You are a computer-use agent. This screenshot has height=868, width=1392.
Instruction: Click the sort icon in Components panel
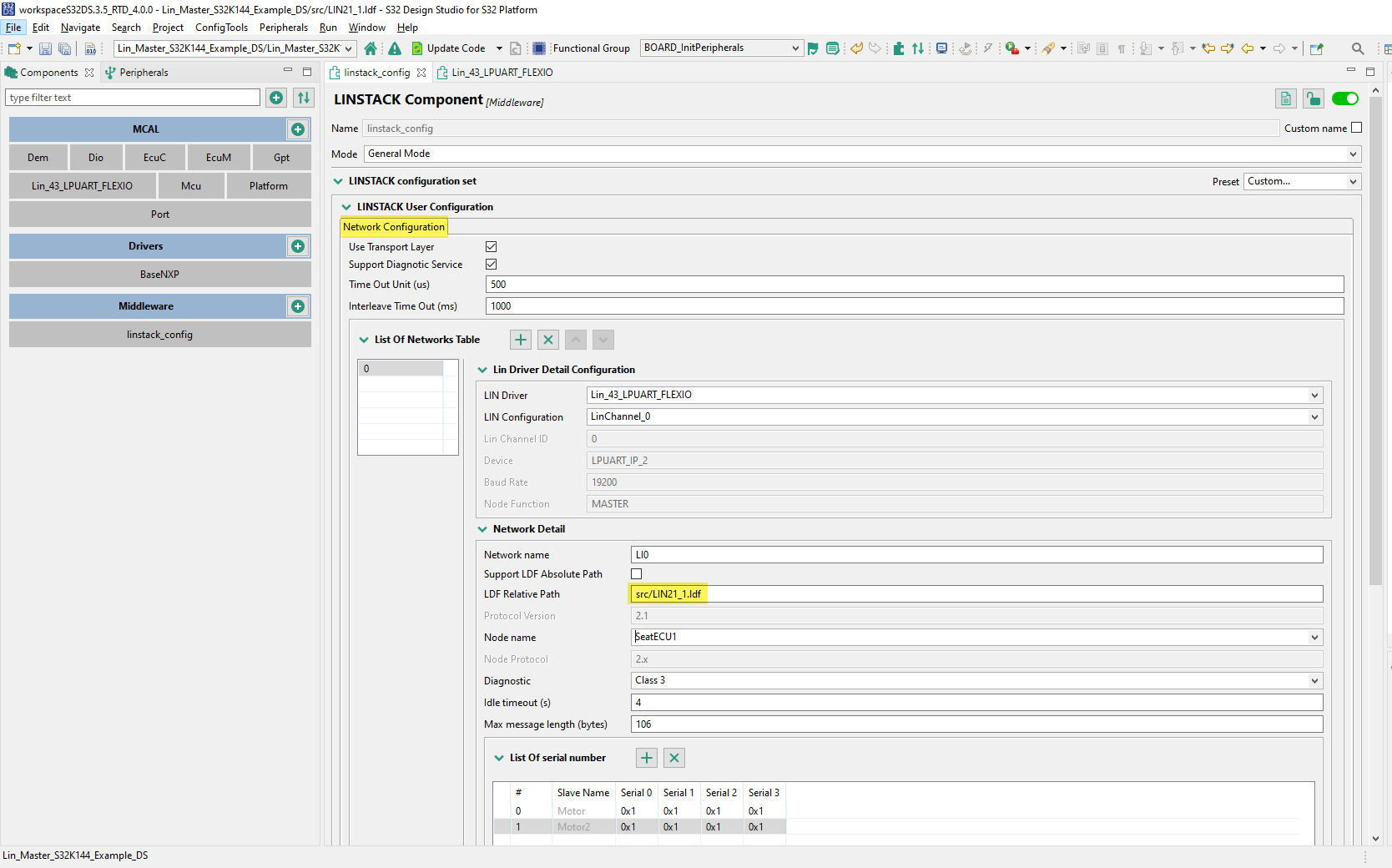pos(303,98)
